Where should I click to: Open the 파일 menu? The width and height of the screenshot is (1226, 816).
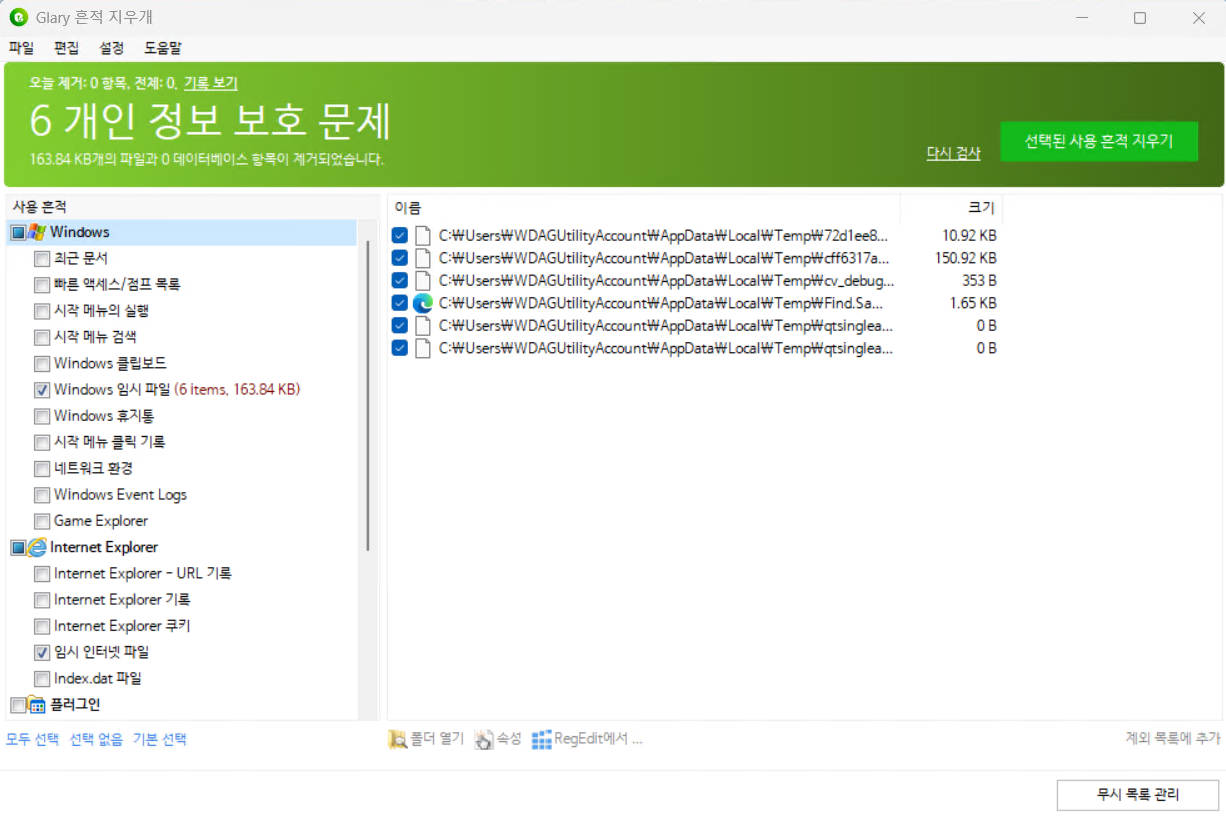pyautogui.click(x=21, y=47)
